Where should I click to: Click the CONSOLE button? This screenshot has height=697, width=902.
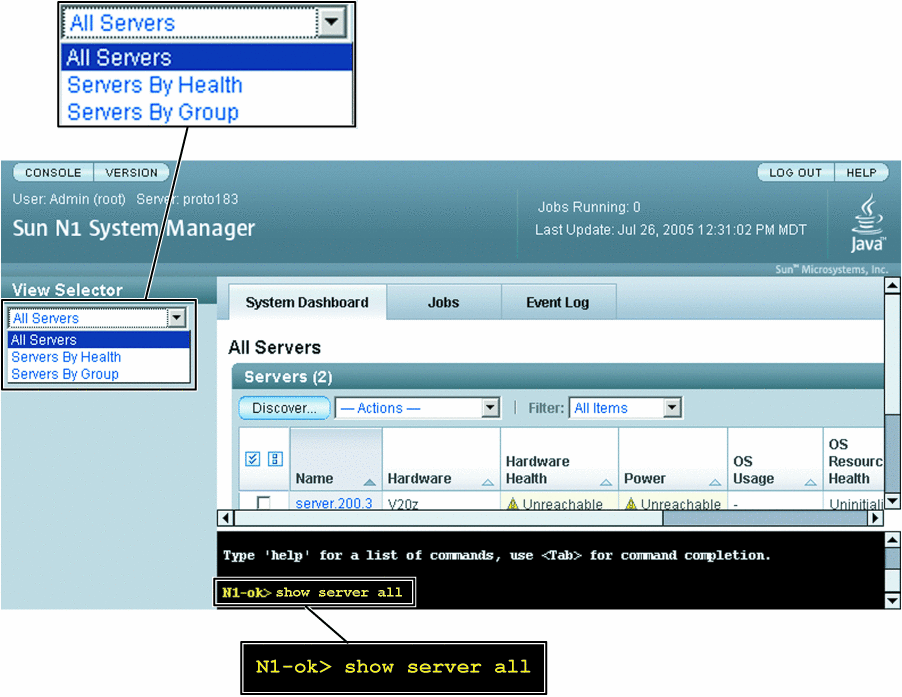click(53, 173)
